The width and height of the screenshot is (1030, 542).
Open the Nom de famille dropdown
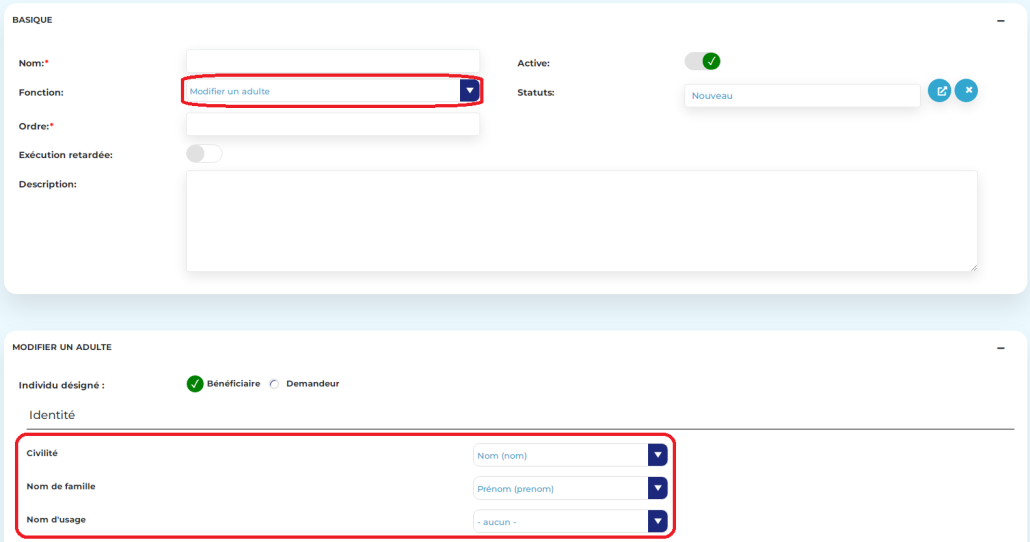(656, 488)
